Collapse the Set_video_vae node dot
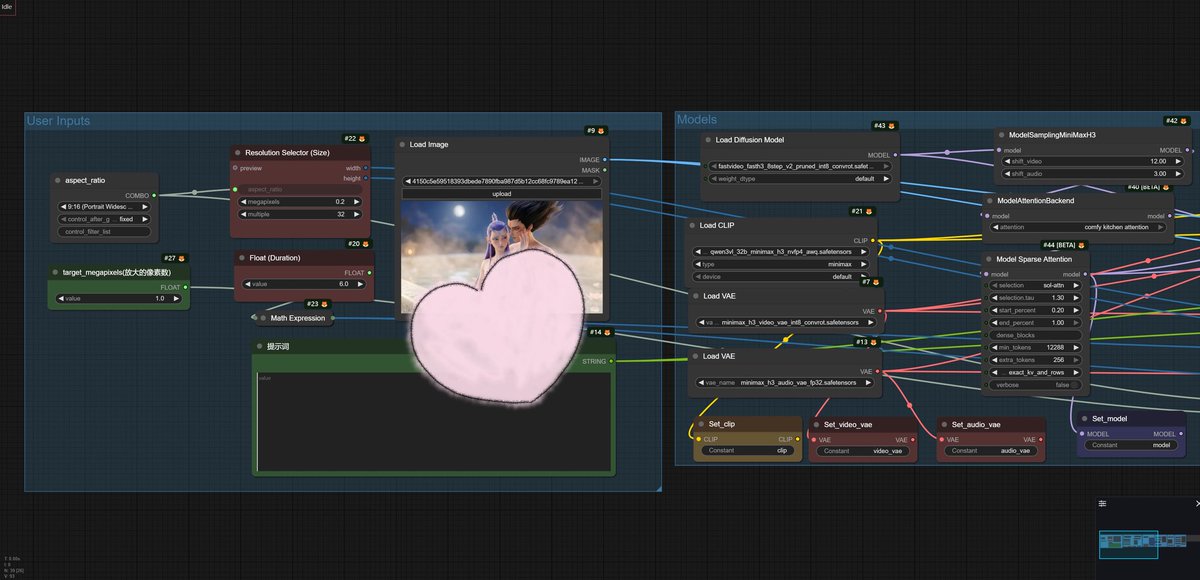 [x=817, y=424]
